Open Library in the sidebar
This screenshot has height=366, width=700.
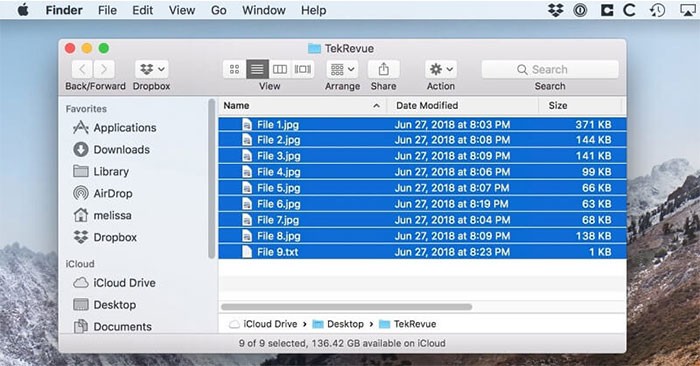[101, 171]
